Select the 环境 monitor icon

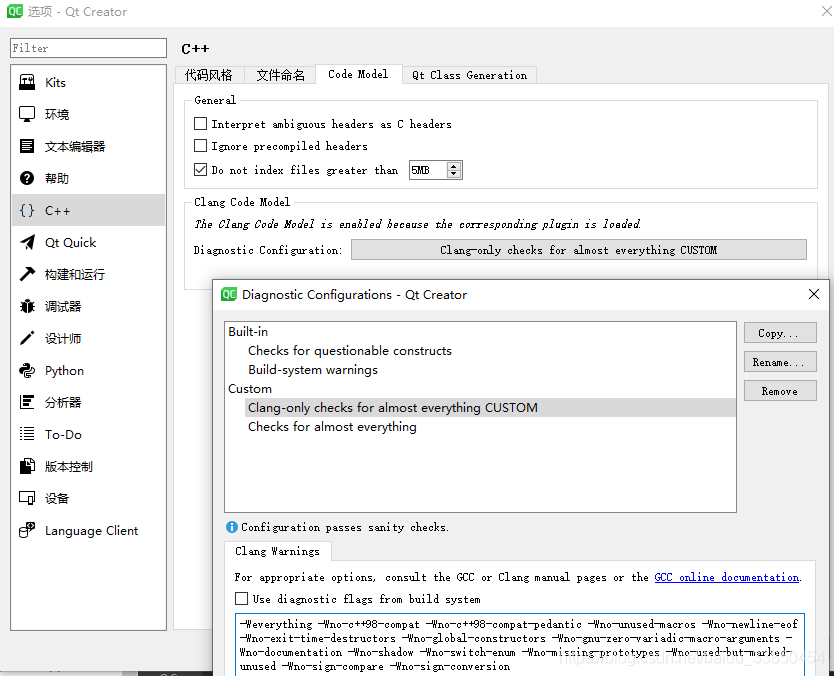coord(27,114)
